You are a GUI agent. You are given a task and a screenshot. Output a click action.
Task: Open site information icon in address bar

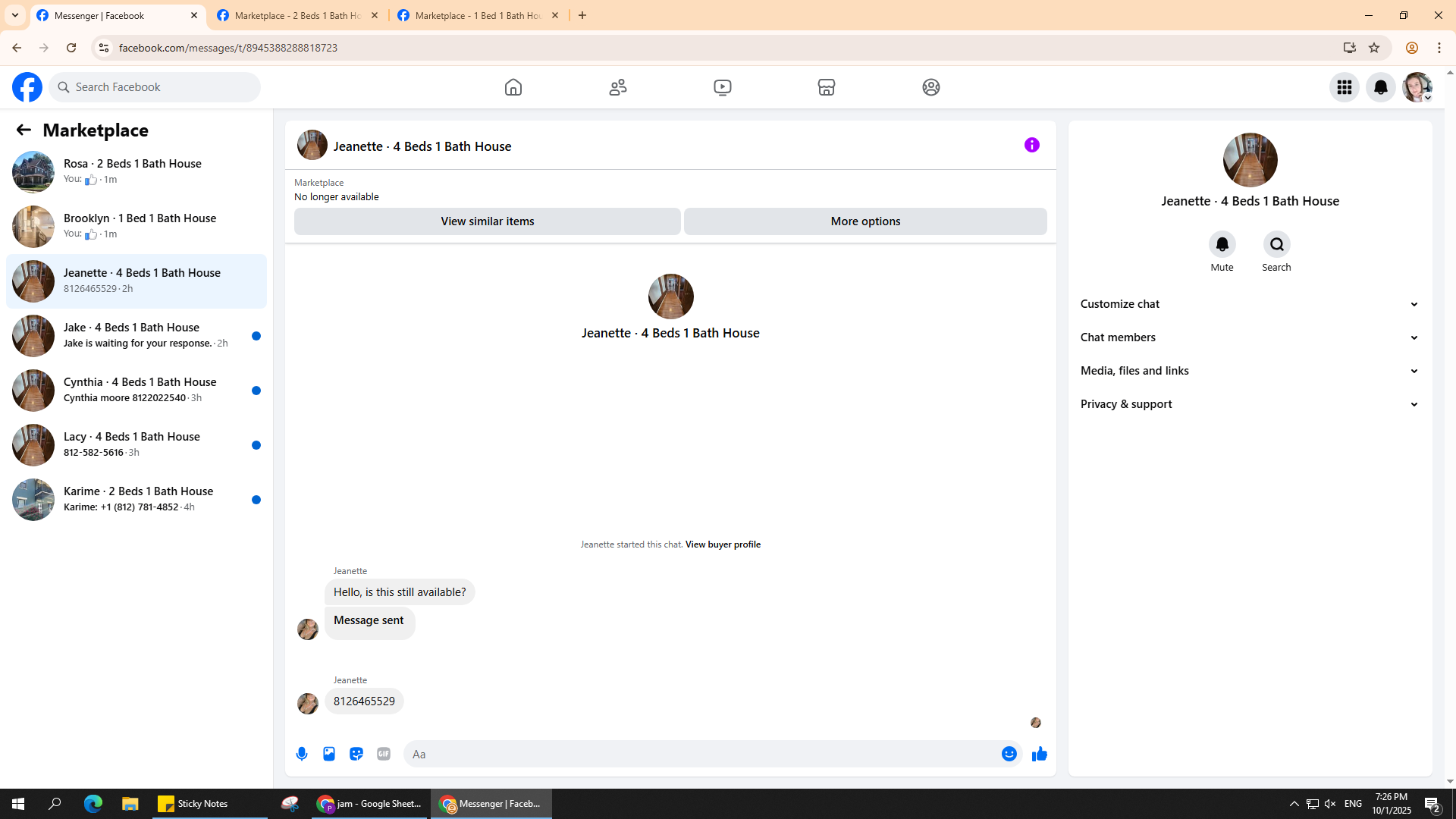point(104,48)
